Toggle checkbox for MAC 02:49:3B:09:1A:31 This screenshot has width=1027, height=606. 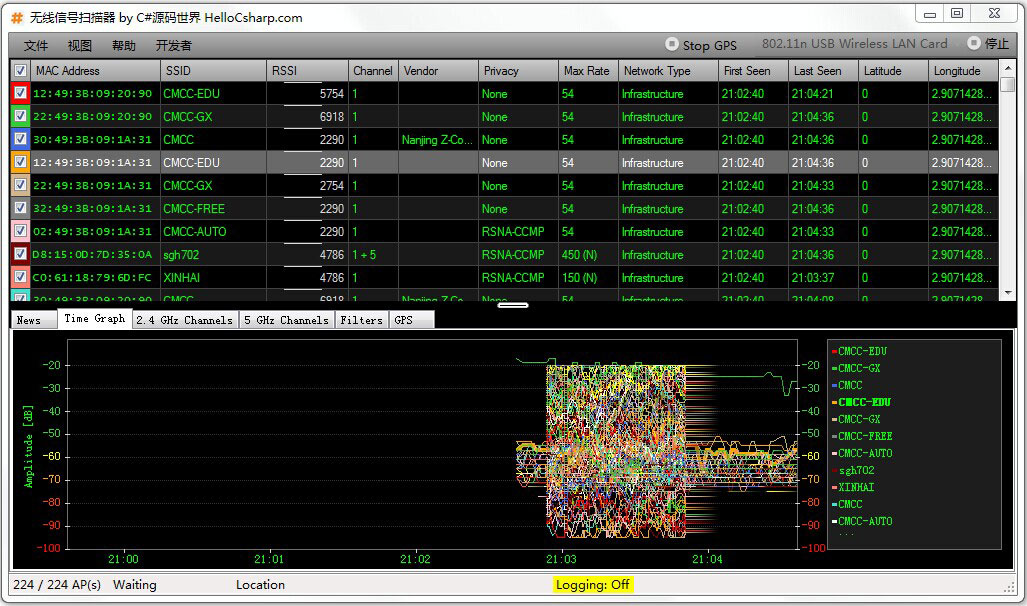20,231
